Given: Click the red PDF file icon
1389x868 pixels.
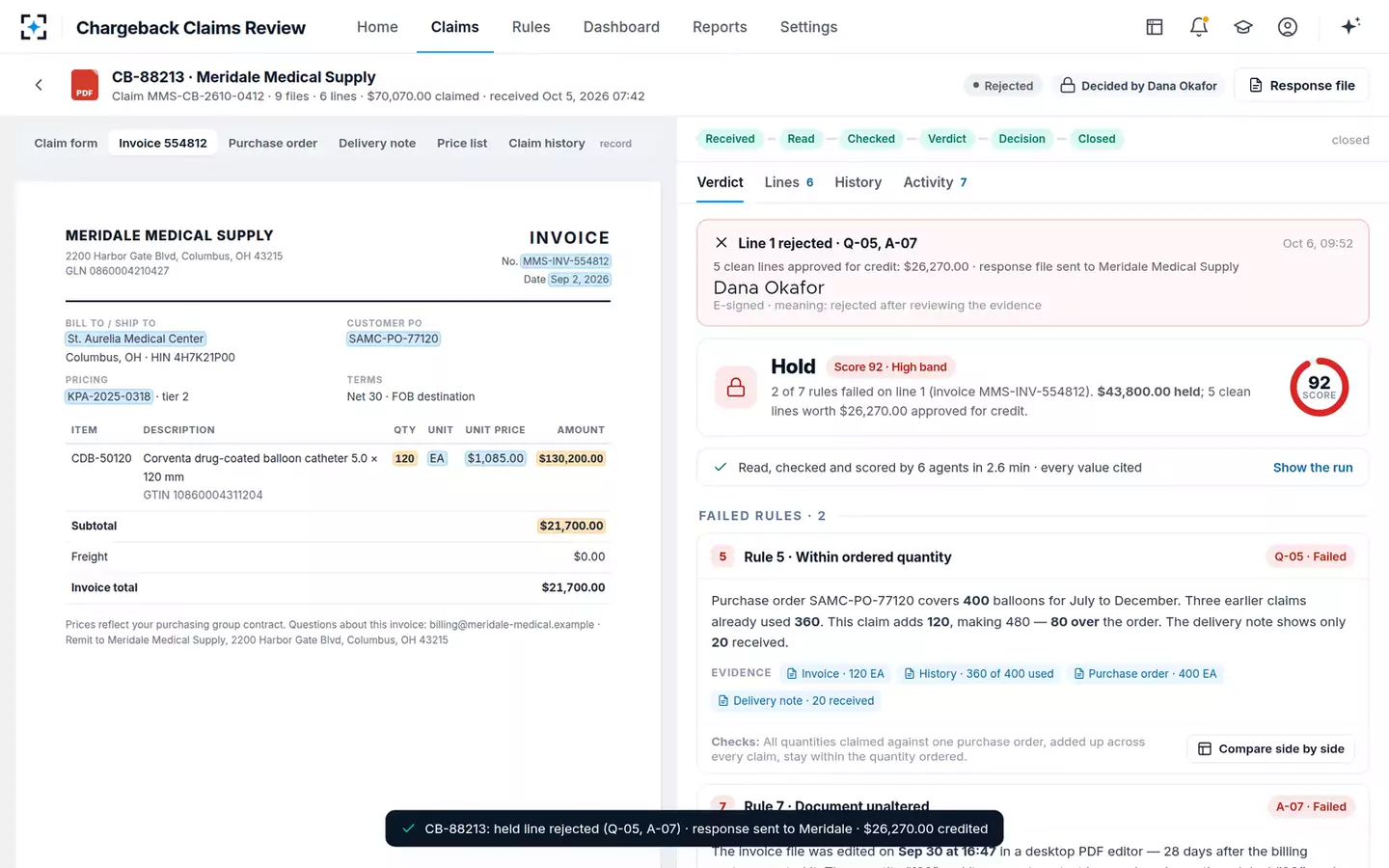Looking at the screenshot, I should (x=85, y=85).
